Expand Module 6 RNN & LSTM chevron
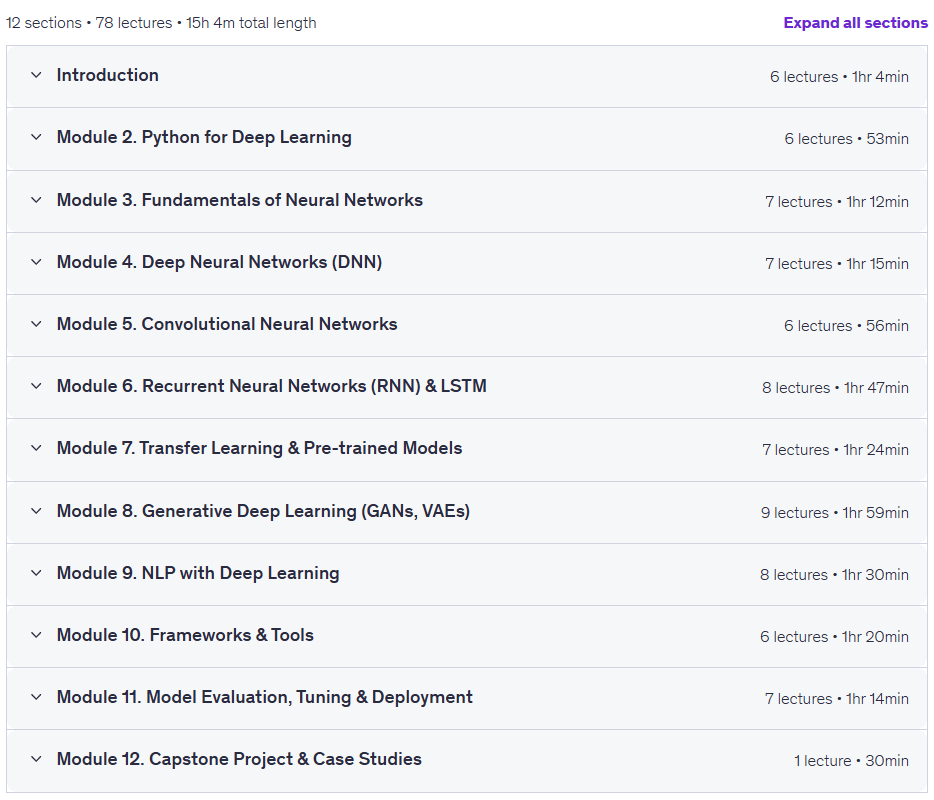934x800 pixels. pos(36,386)
